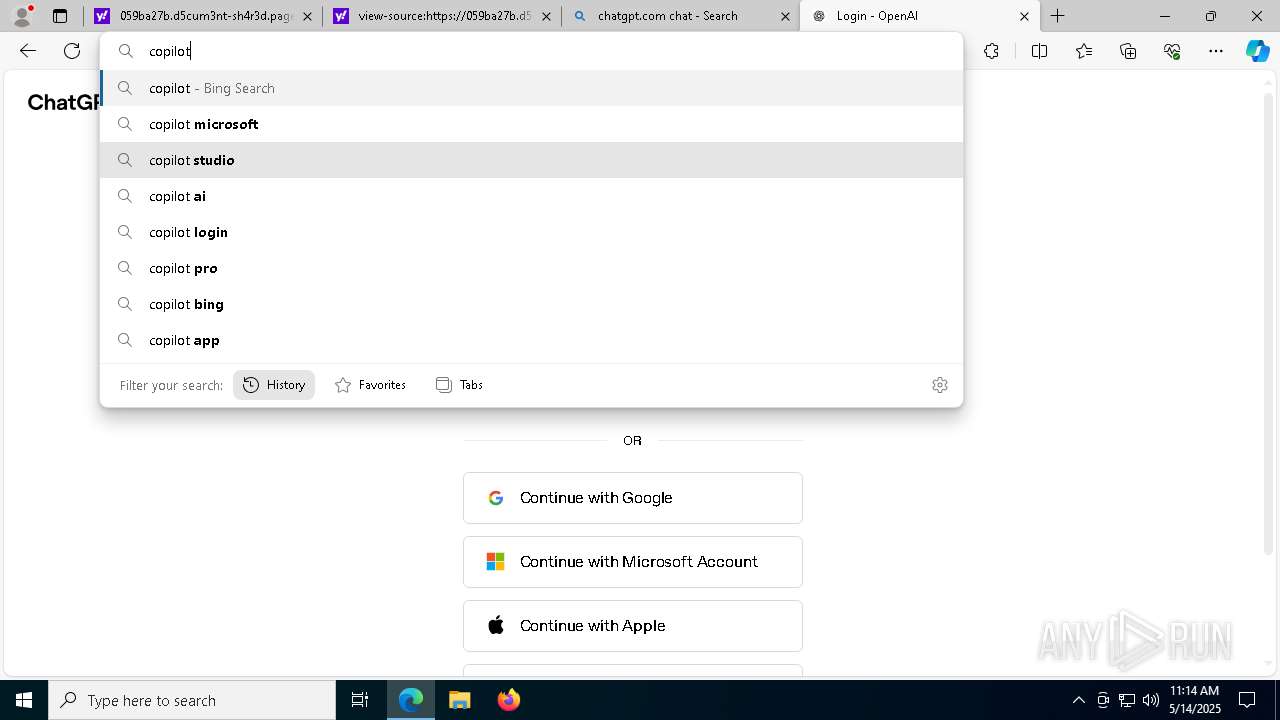Toggle the History search filter
1280x720 pixels.
(274, 385)
